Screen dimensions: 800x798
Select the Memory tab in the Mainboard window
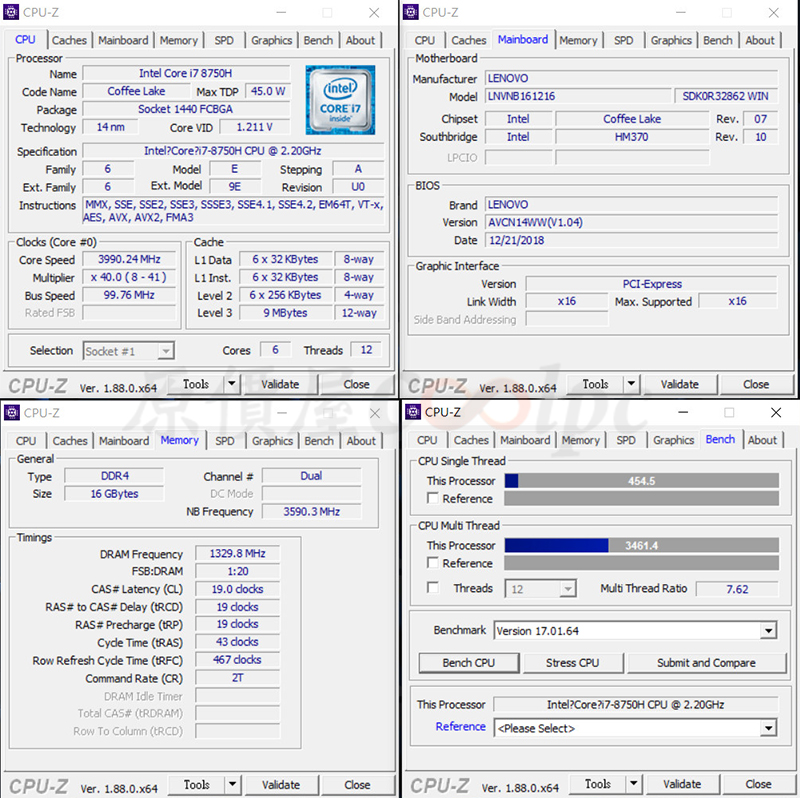coord(578,40)
